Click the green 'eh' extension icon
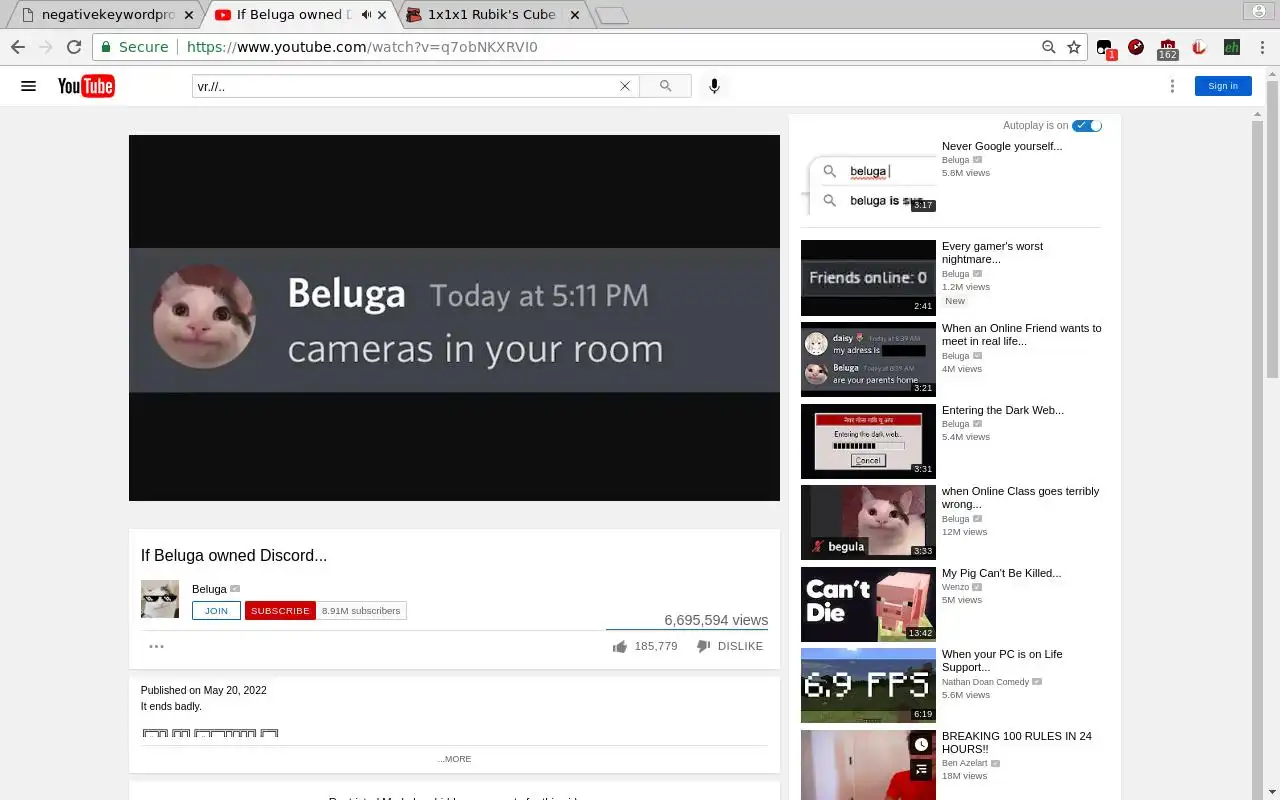 point(1231,47)
